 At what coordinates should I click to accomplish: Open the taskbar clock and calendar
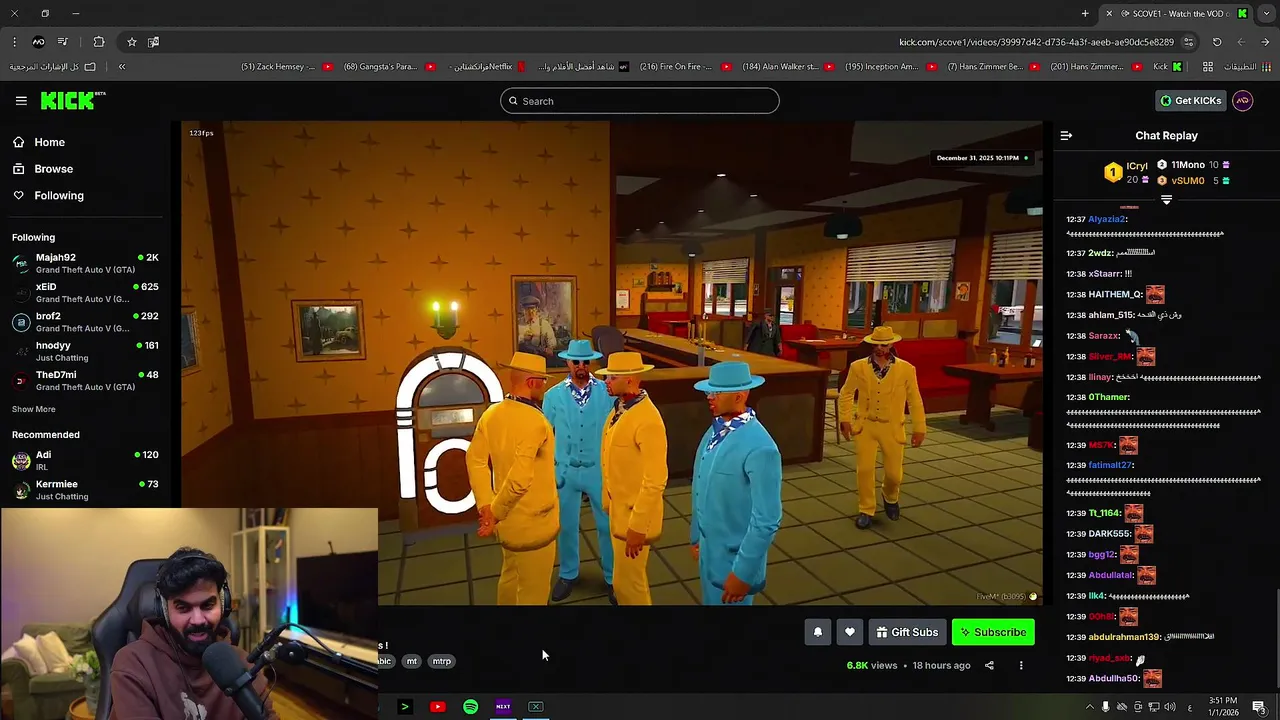(1223, 707)
